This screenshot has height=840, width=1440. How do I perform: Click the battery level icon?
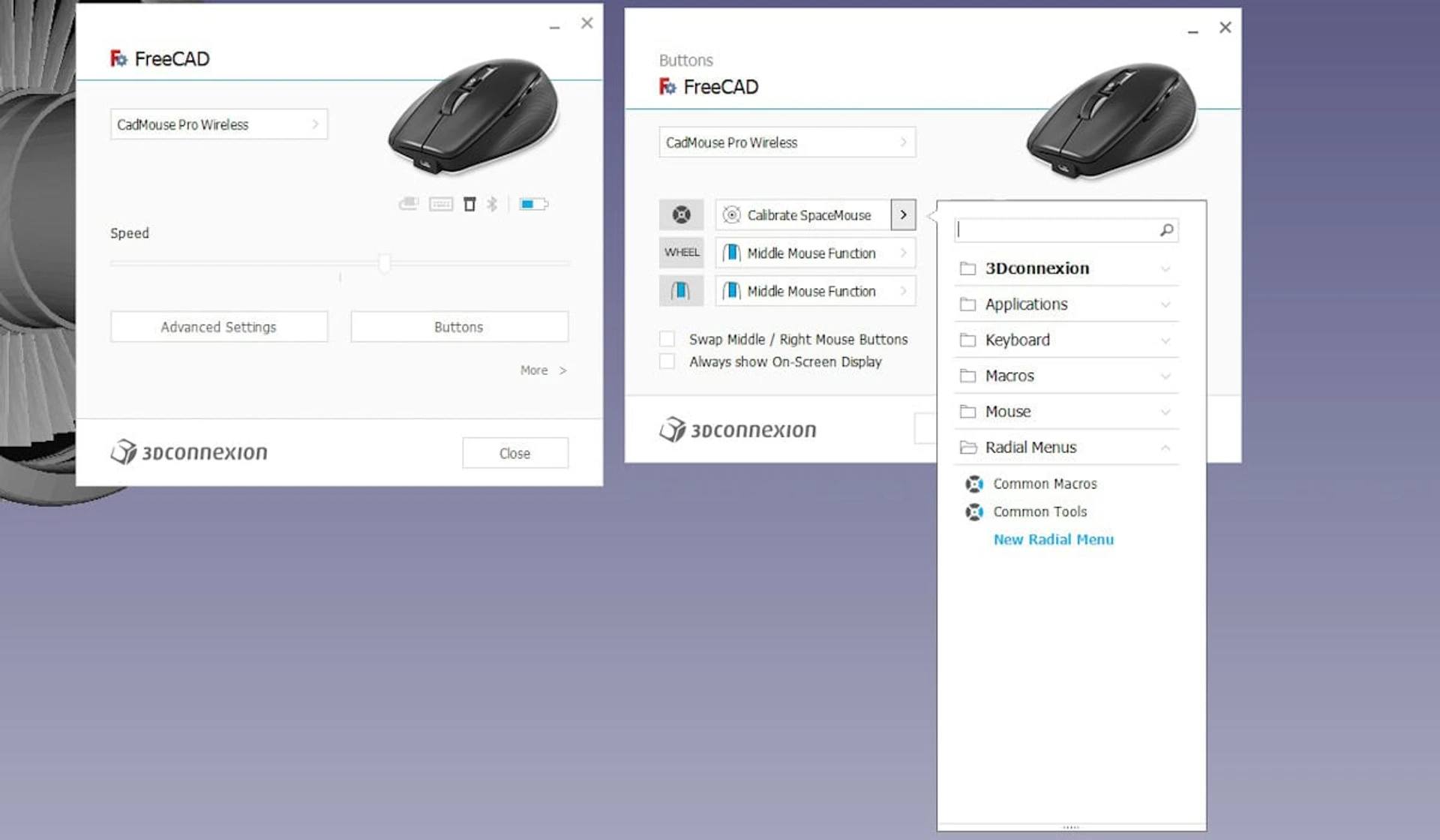coord(533,204)
